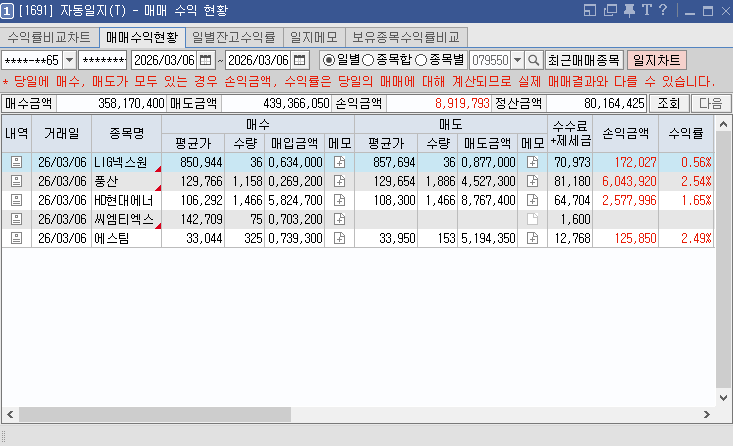Switch to 보유종목수익률비교 tab
Viewport: 733px width, 446px height.
point(406,37)
